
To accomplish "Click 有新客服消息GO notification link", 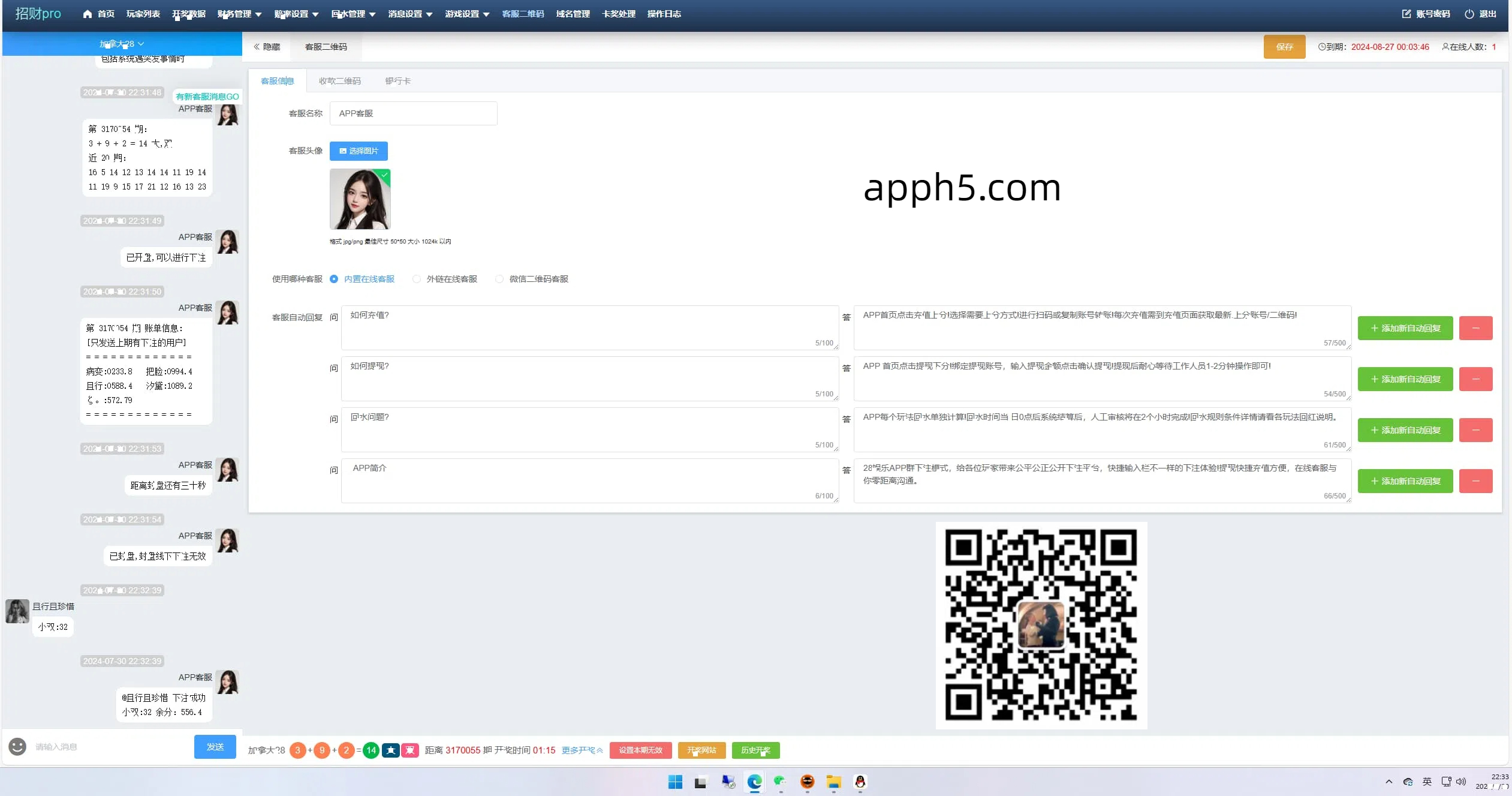I will [207, 97].
